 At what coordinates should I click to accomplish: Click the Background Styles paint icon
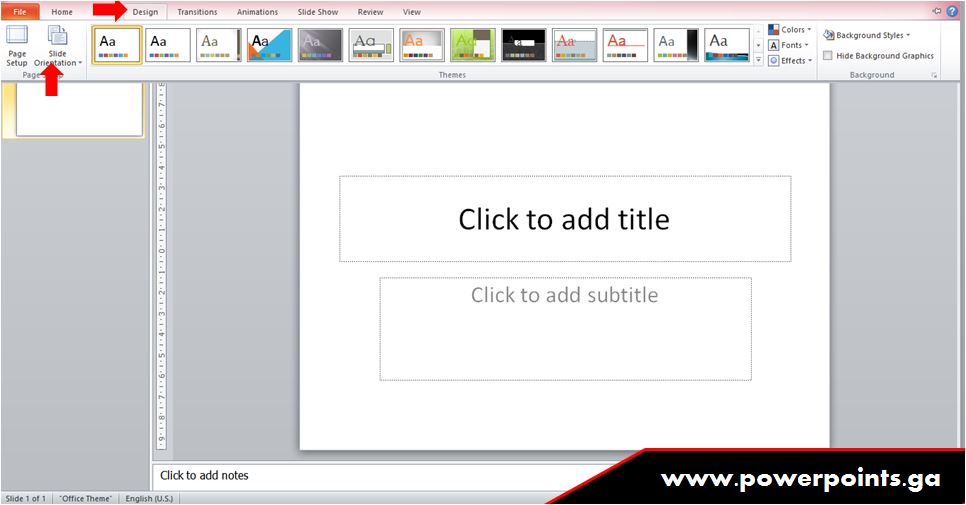829,35
